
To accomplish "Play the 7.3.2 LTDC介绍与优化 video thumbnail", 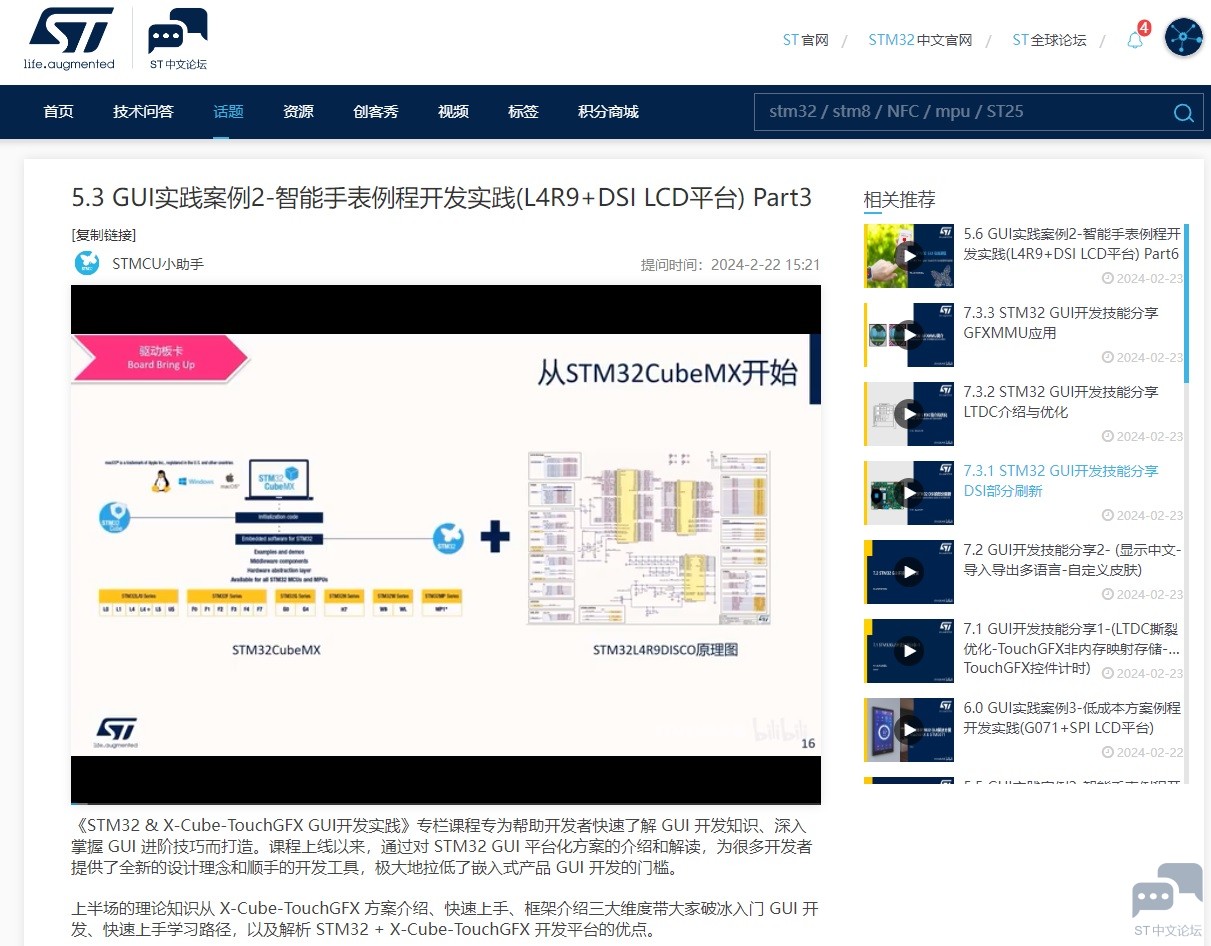I will click(x=908, y=413).
